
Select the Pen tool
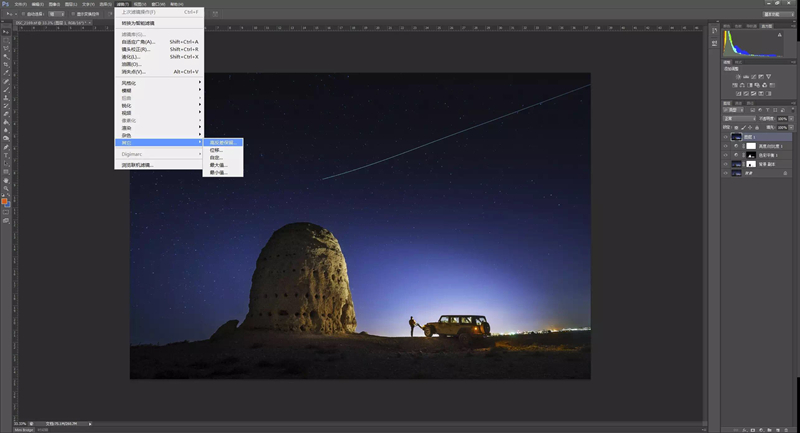(x=6, y=148)
